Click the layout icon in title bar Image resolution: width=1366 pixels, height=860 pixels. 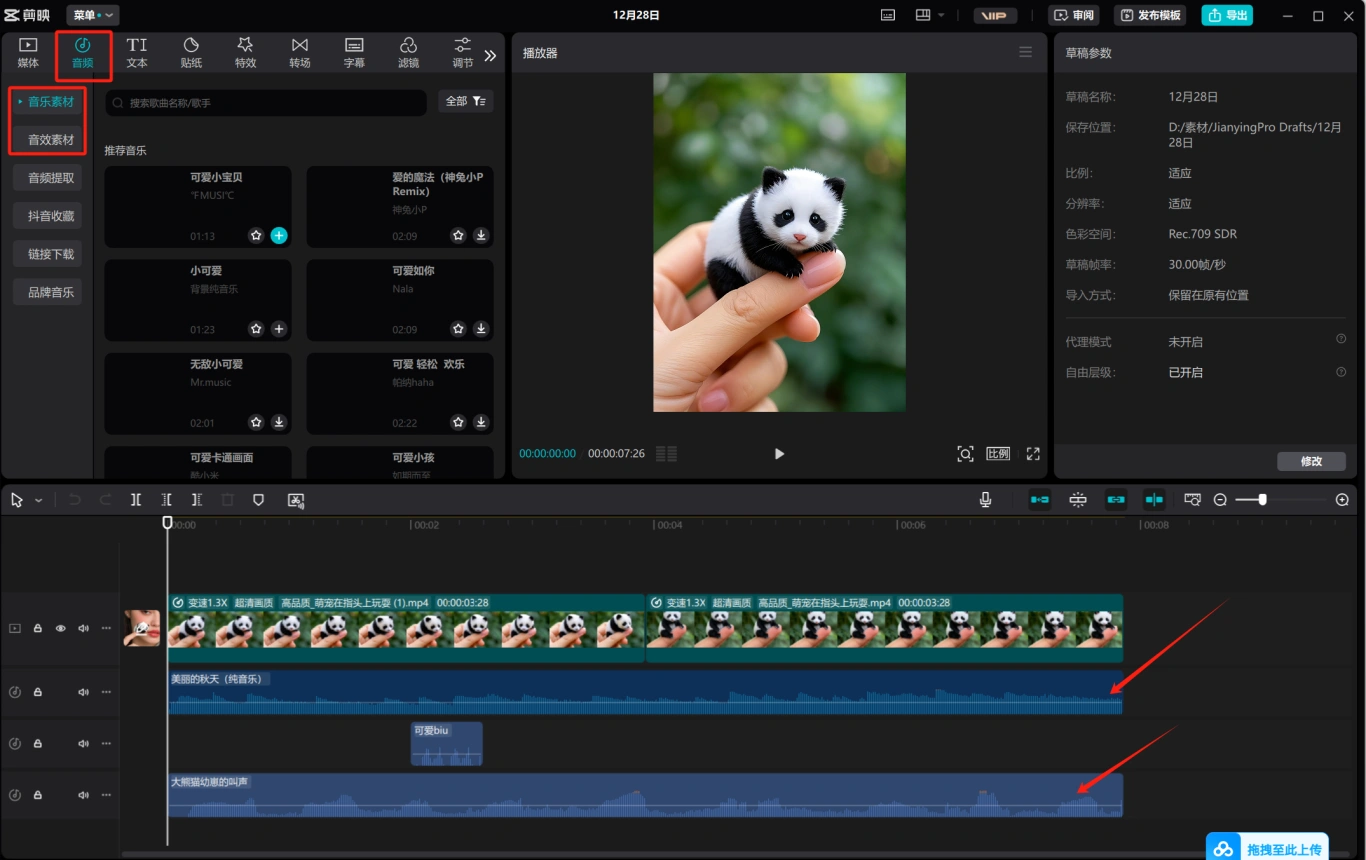922,15
